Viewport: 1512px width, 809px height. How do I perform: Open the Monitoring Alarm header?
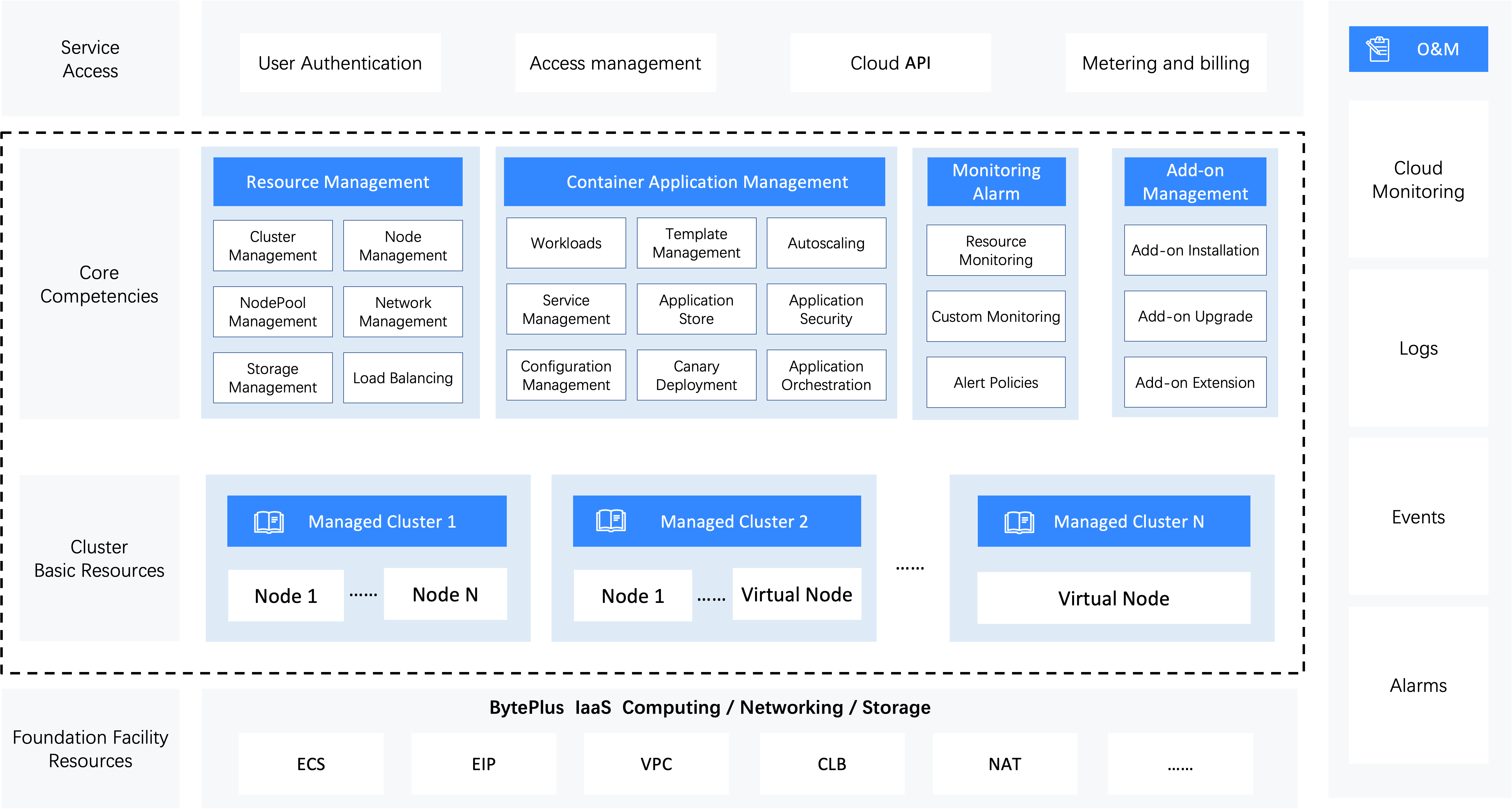996,181
